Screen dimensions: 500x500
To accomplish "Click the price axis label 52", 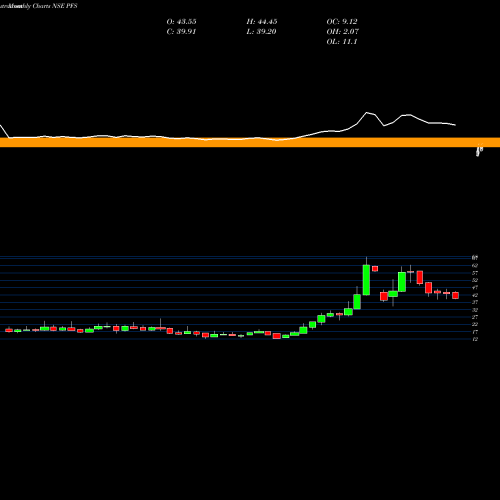I will (x=475, y=280).
